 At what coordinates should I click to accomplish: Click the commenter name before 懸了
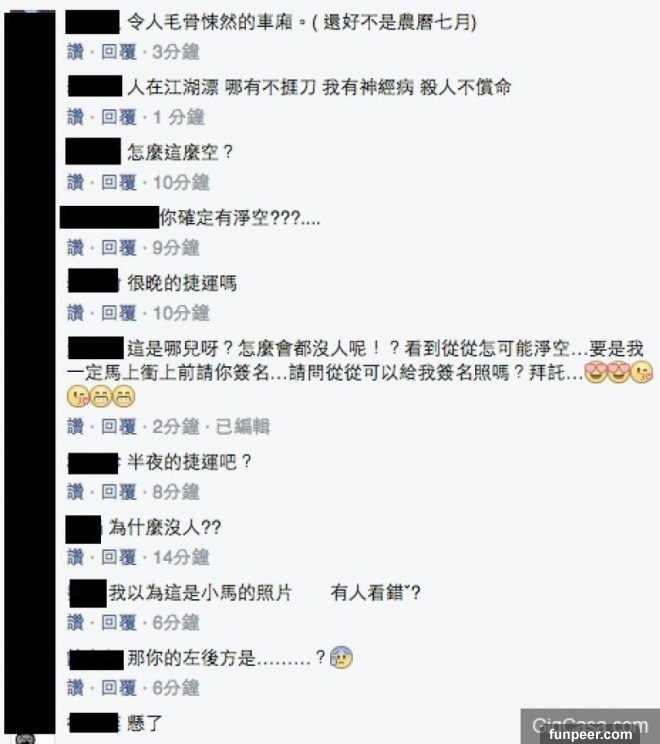(x=93, y=723)
